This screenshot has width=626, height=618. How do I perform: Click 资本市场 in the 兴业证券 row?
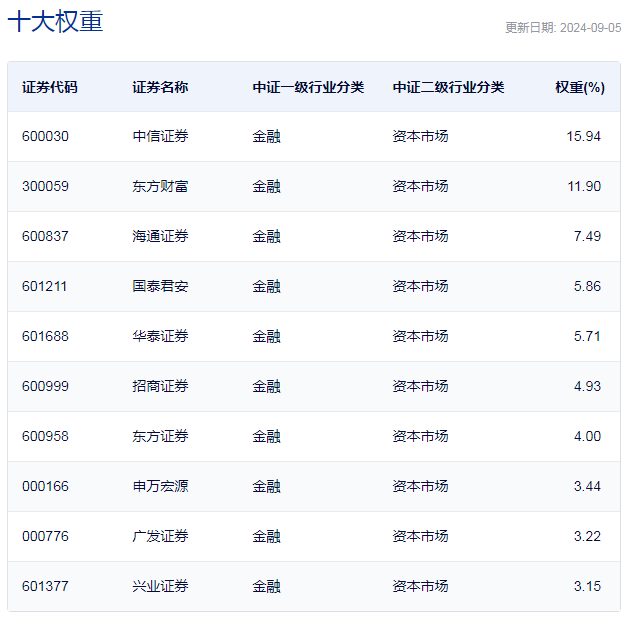point(420,586)
